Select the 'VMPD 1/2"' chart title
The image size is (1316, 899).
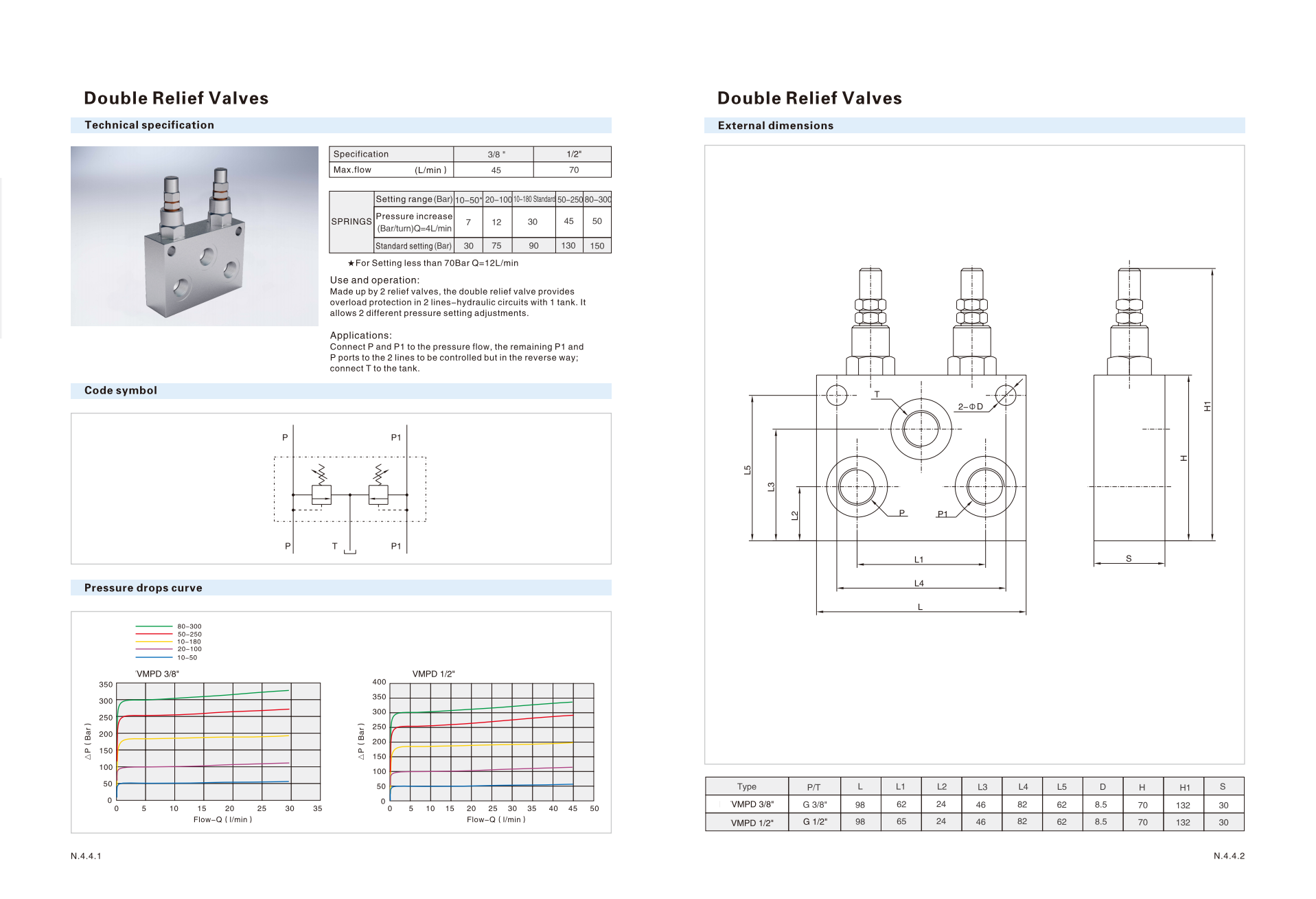pyautogui.click(x=433, y=674)
